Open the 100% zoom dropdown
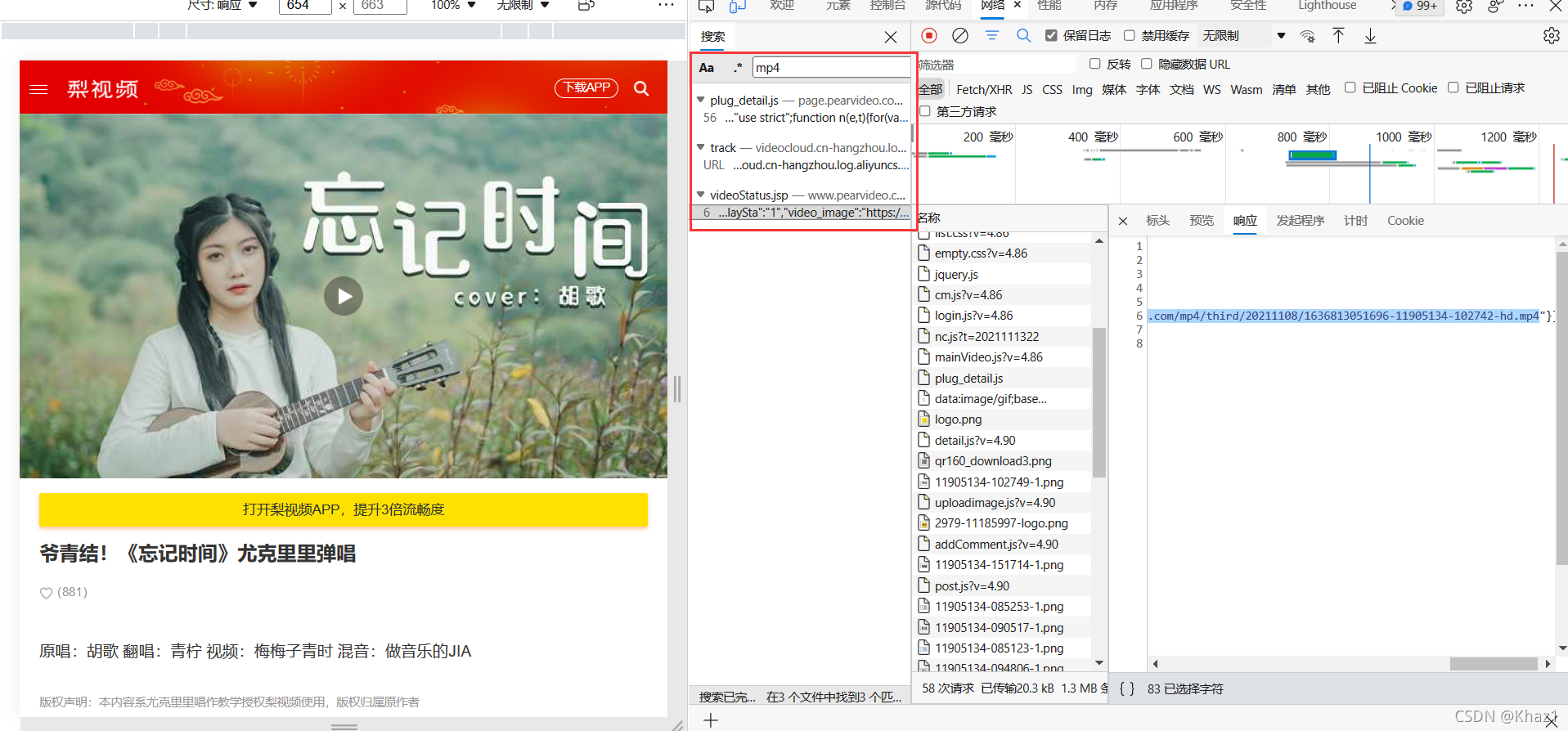 (453, 5)
